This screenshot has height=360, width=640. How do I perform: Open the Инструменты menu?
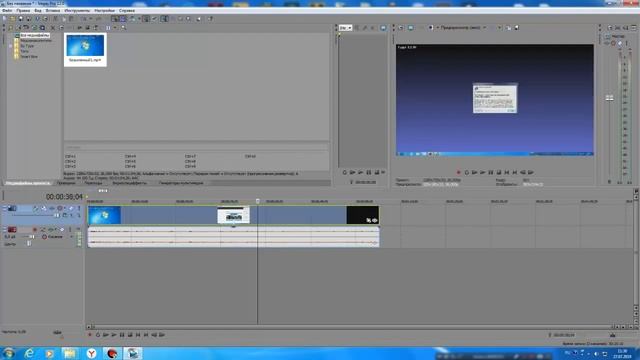77,11
